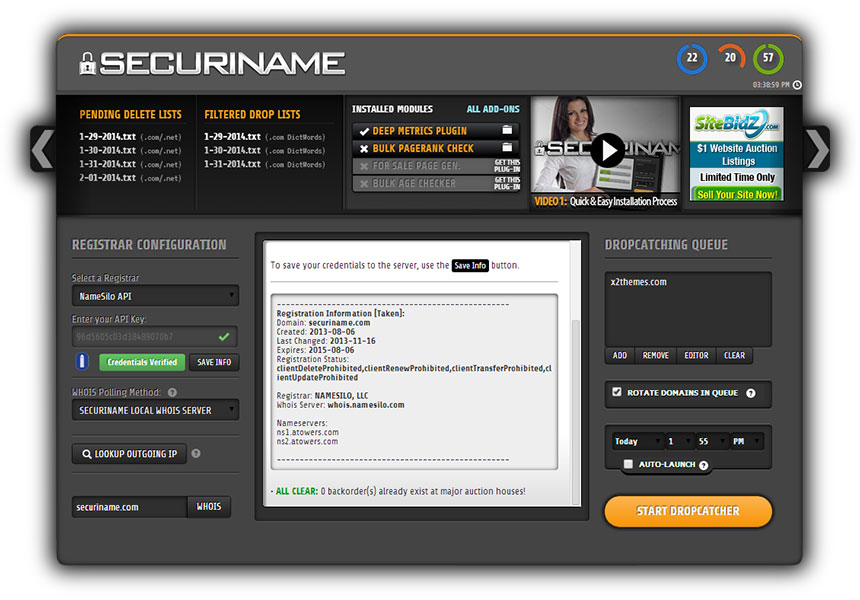This screenshot has height=600, width=860.
Task: Open help icon next to Auto-Launch
Action: [704, 465]
